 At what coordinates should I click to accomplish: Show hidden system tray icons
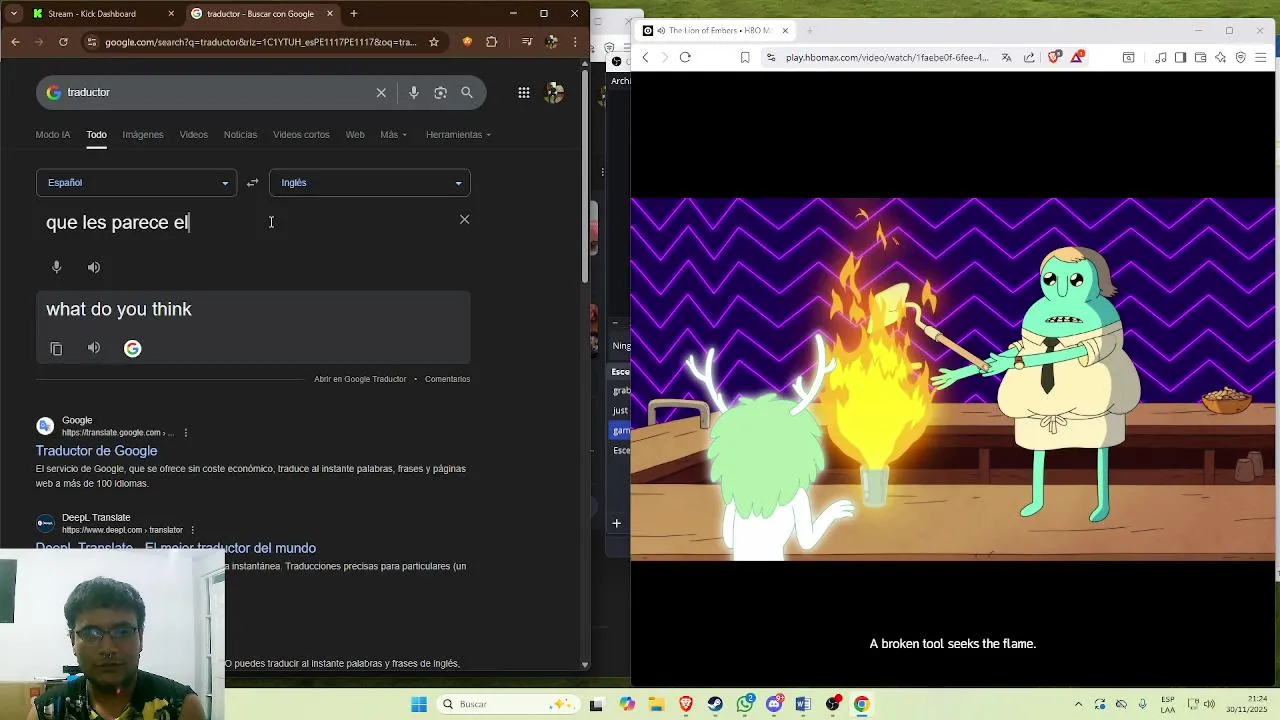pos(1079,704)
